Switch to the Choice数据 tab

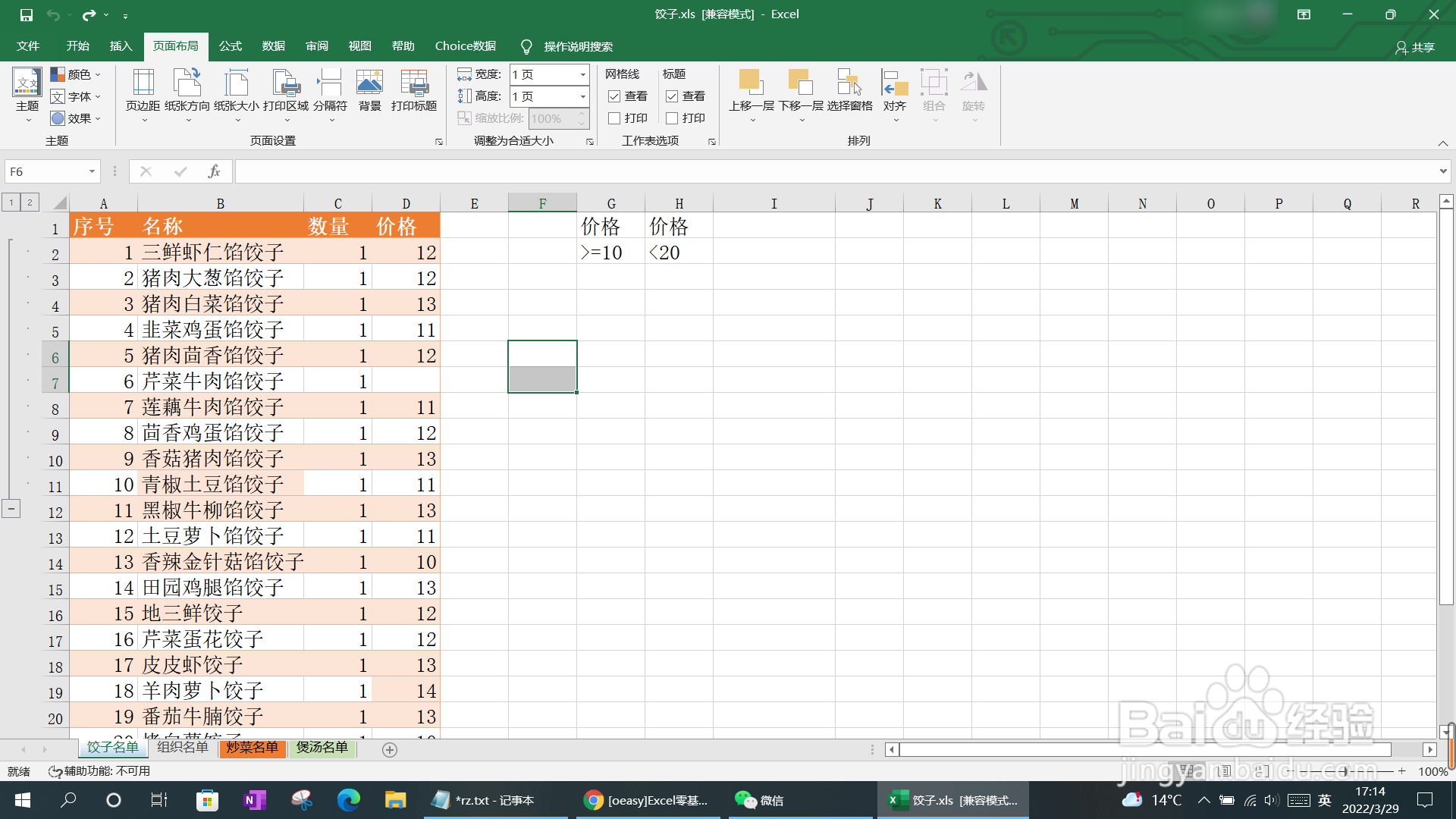click(x=466, y=46)
